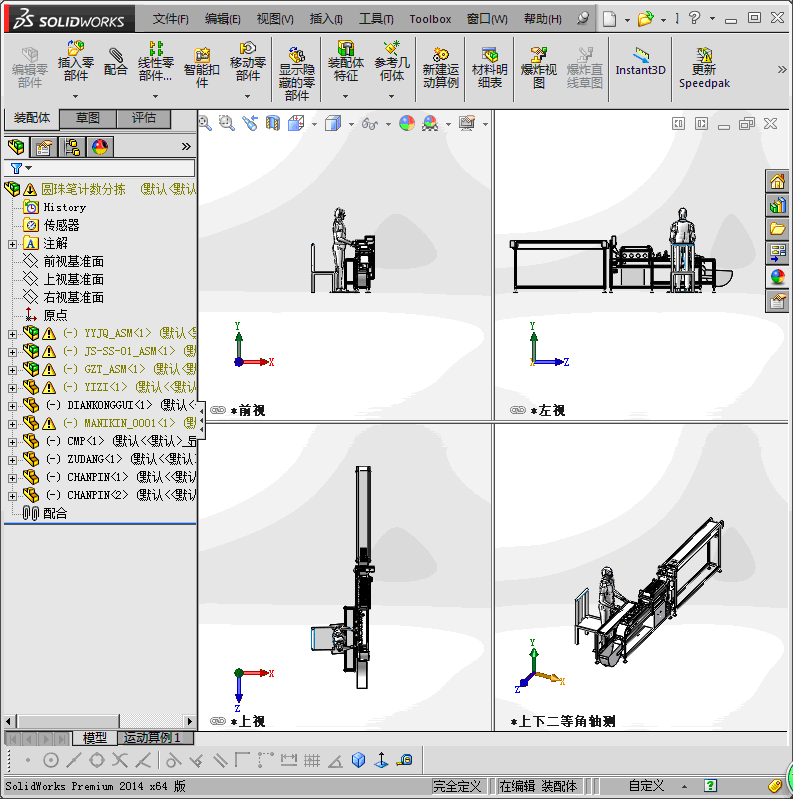The width and height of the screenshot is (793, 799).
Task: Click 自定义 units status bar button
Action: tap(647, 786)
